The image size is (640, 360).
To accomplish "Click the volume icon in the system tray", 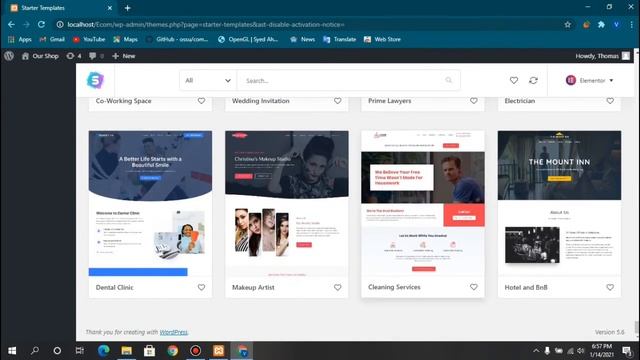I will pyautogui.click(x=581, y=351).
